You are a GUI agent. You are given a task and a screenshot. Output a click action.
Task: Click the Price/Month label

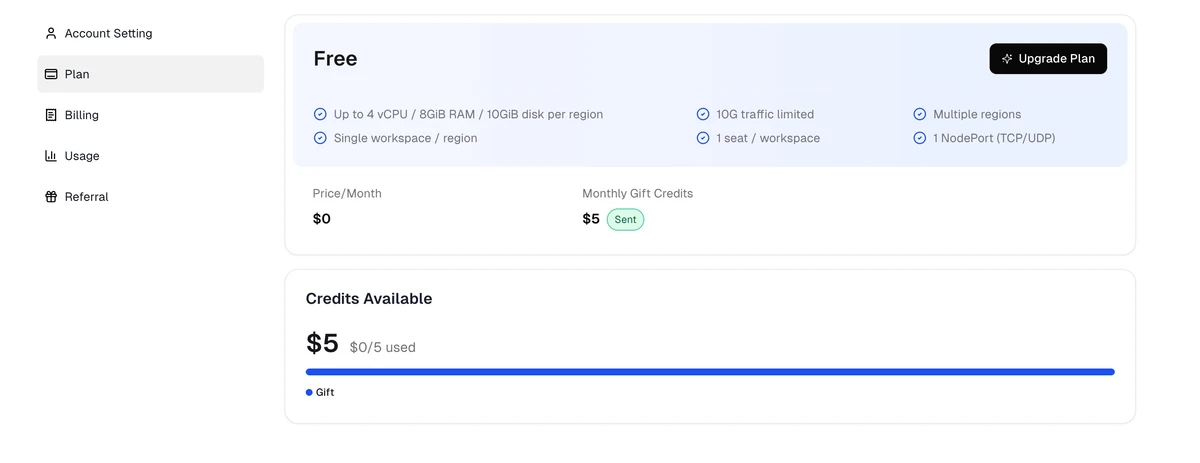(347, 193)
